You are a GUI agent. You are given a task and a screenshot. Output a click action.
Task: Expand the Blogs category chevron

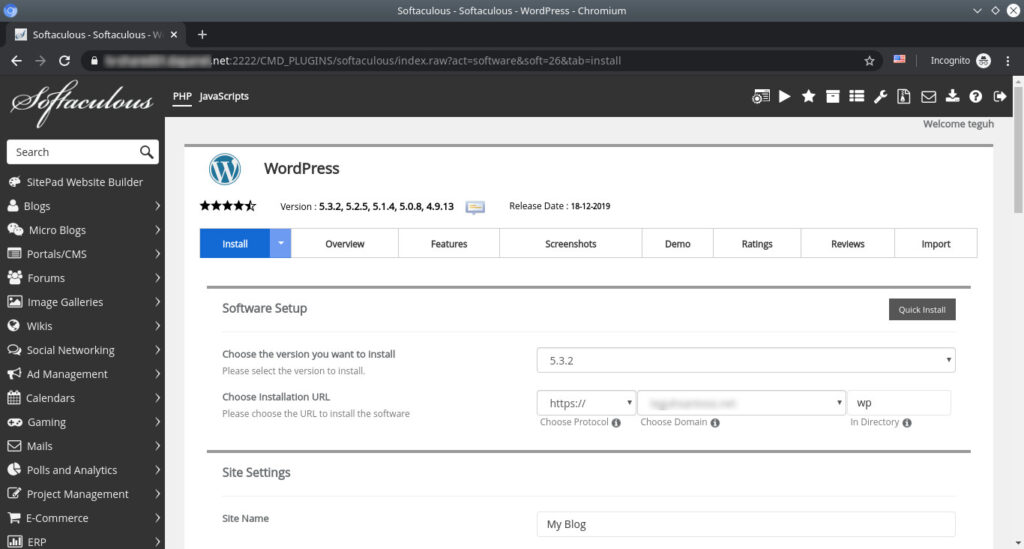pos(157,206)
